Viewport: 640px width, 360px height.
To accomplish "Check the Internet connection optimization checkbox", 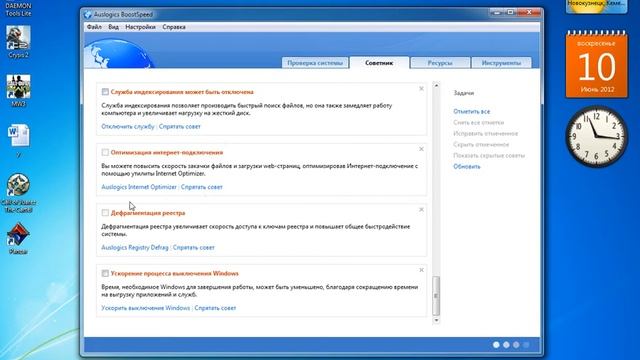I will (105, 152).
